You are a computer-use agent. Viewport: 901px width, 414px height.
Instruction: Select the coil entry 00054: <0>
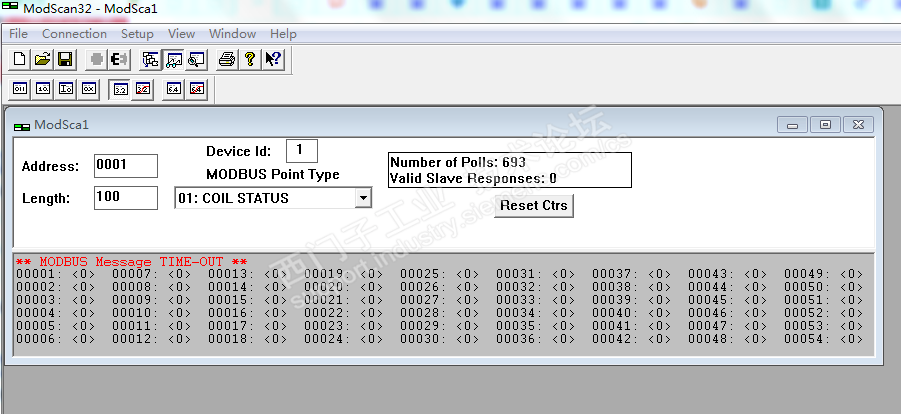[x=823, y=339]
